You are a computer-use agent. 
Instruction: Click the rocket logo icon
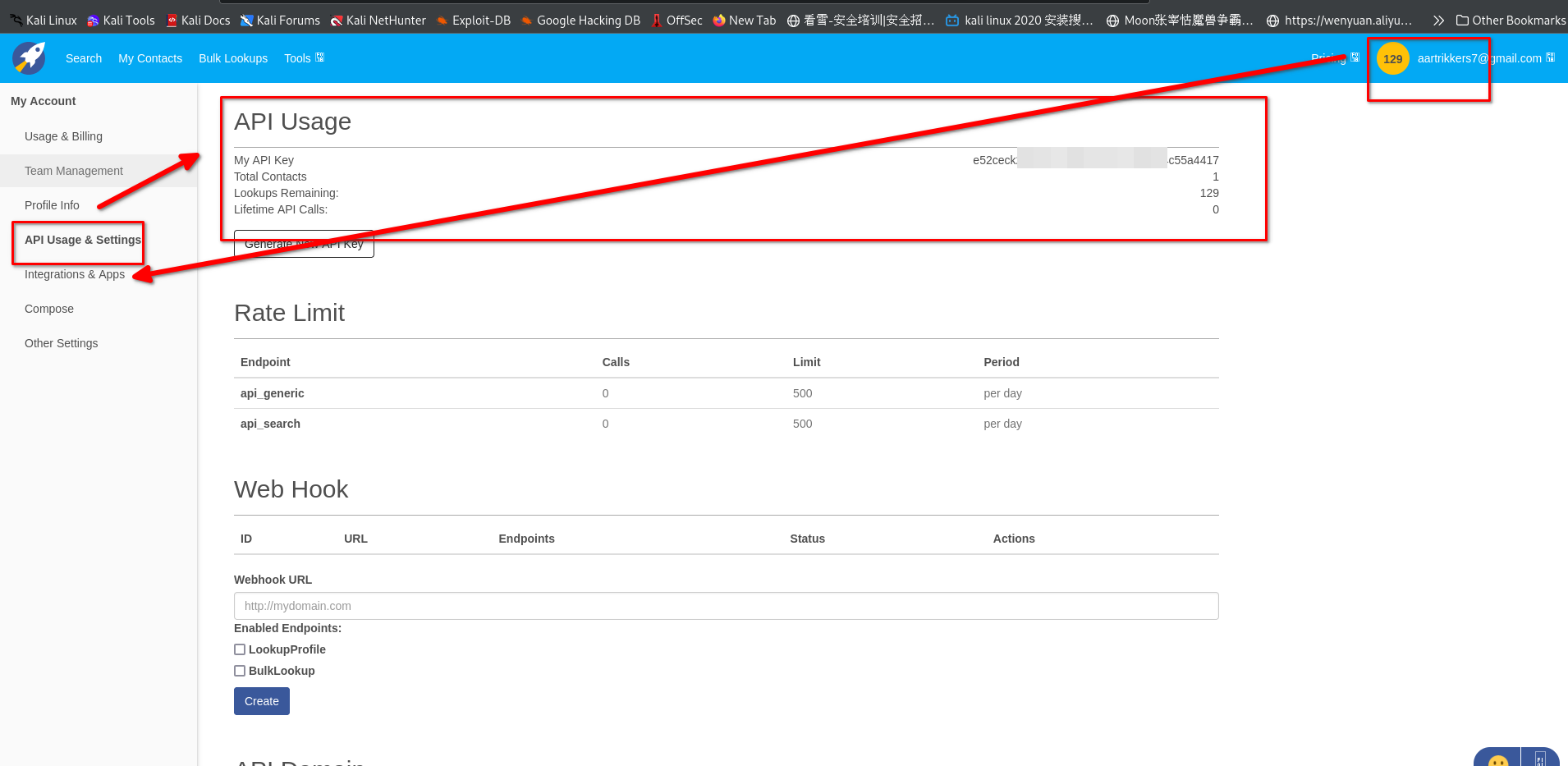point(29,58)
